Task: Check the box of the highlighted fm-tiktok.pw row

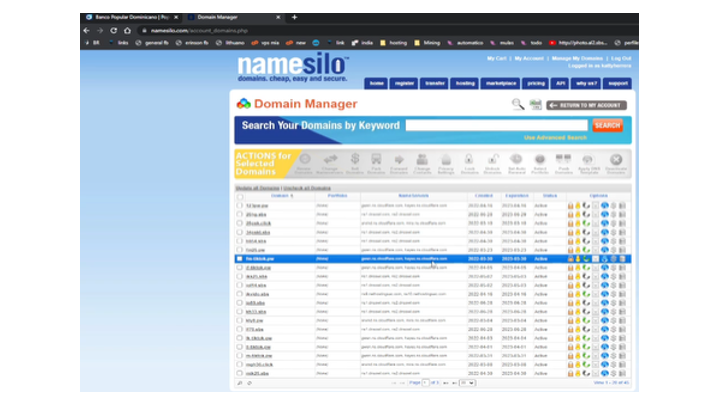Action: [x=240, y=259]
